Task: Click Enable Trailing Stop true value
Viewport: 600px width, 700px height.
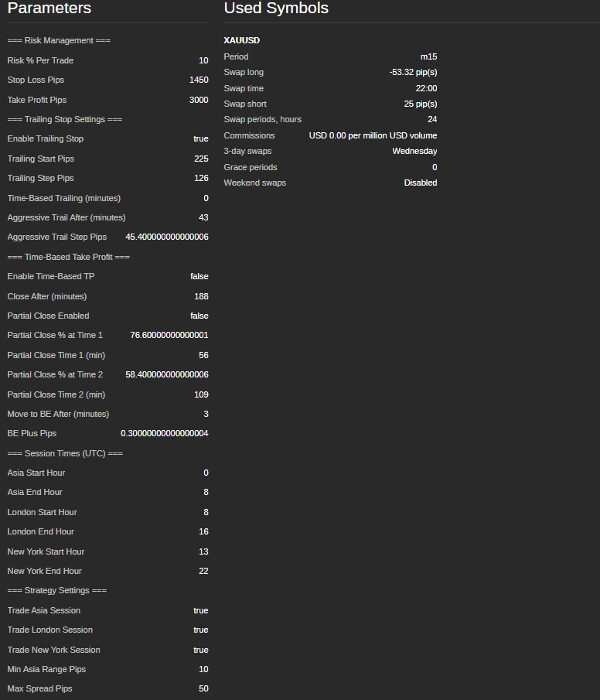Action: 201,139
